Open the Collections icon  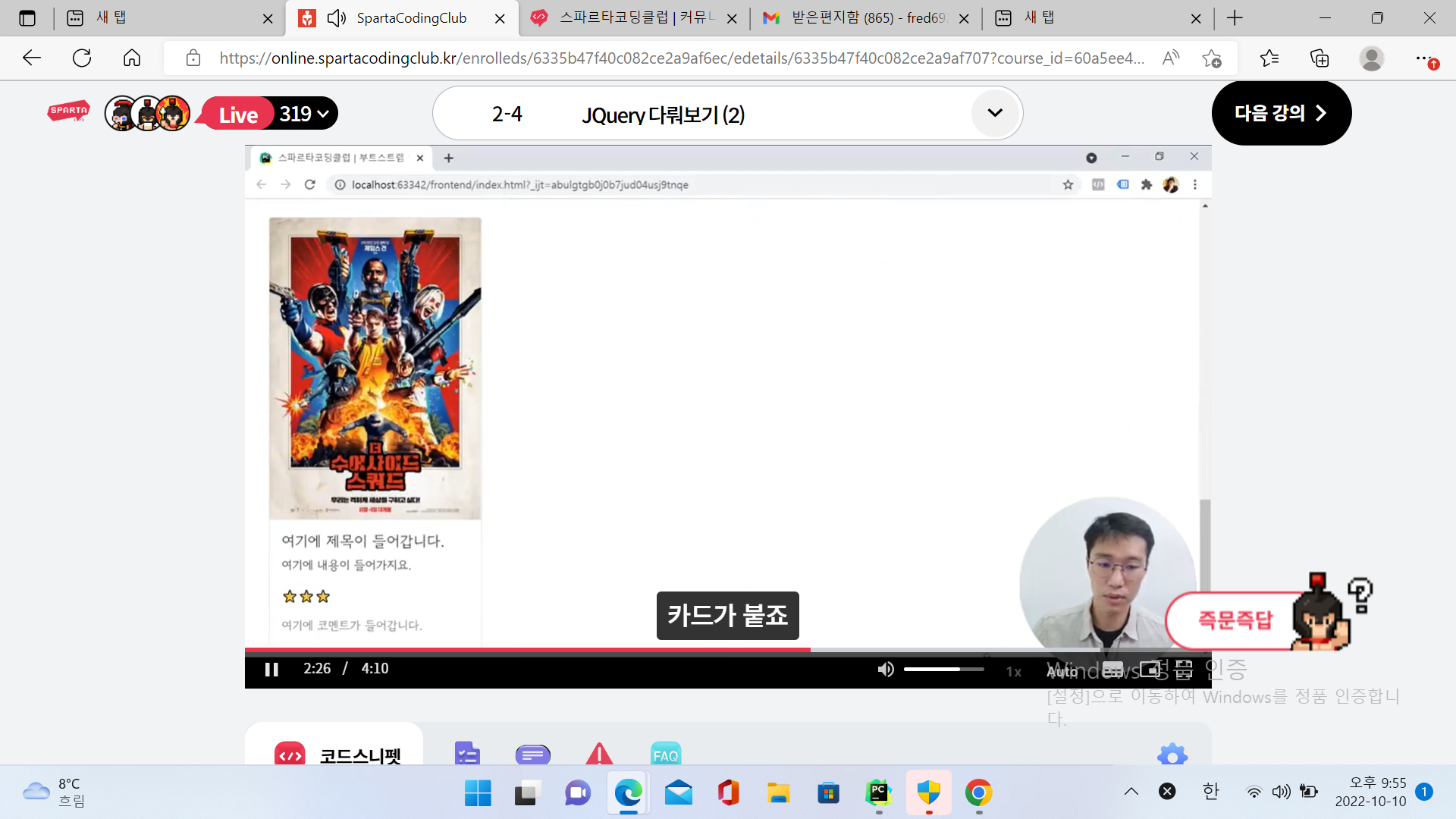pos(1319,58)
